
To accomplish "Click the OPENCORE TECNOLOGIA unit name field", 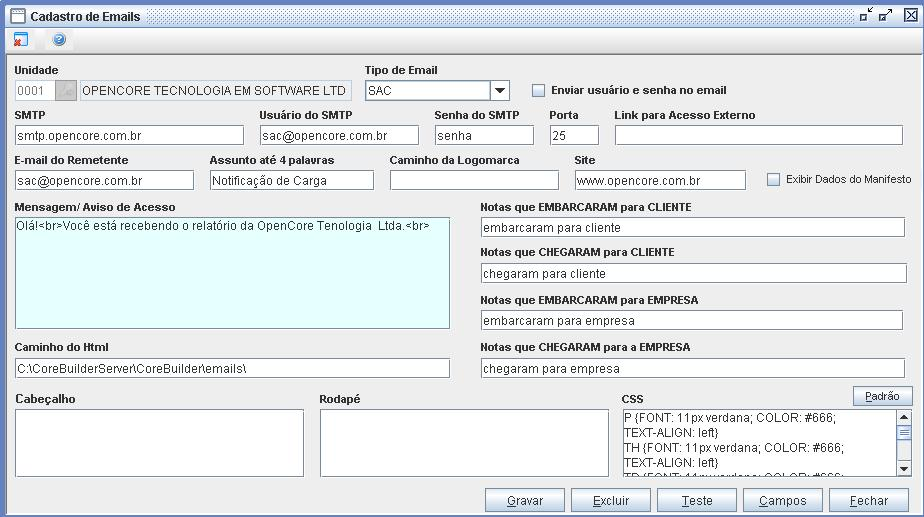I will [x=216, y=90].
